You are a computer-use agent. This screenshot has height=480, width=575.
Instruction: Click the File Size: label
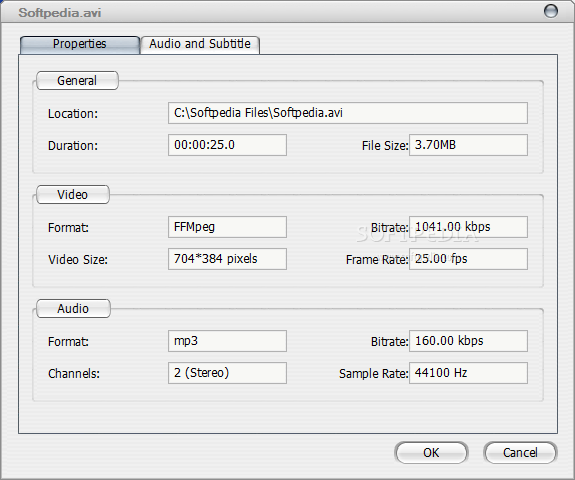tap(385, 146)
